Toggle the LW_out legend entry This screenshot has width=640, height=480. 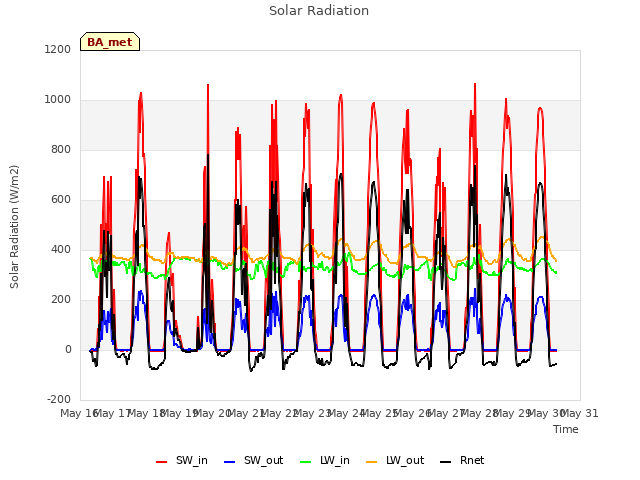395,460
